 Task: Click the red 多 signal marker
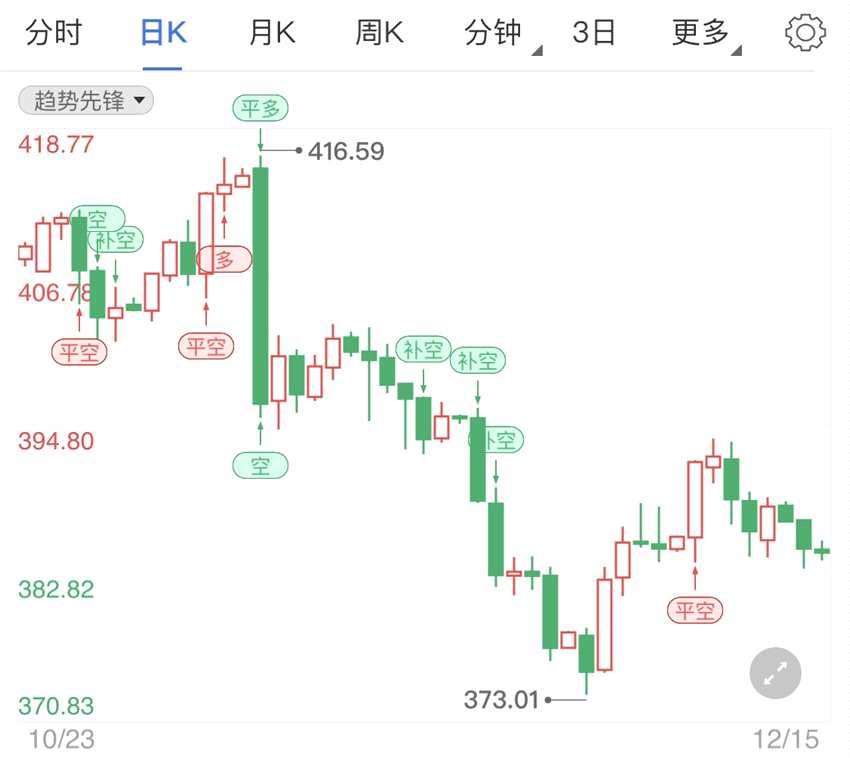click(x=224, y=258)
